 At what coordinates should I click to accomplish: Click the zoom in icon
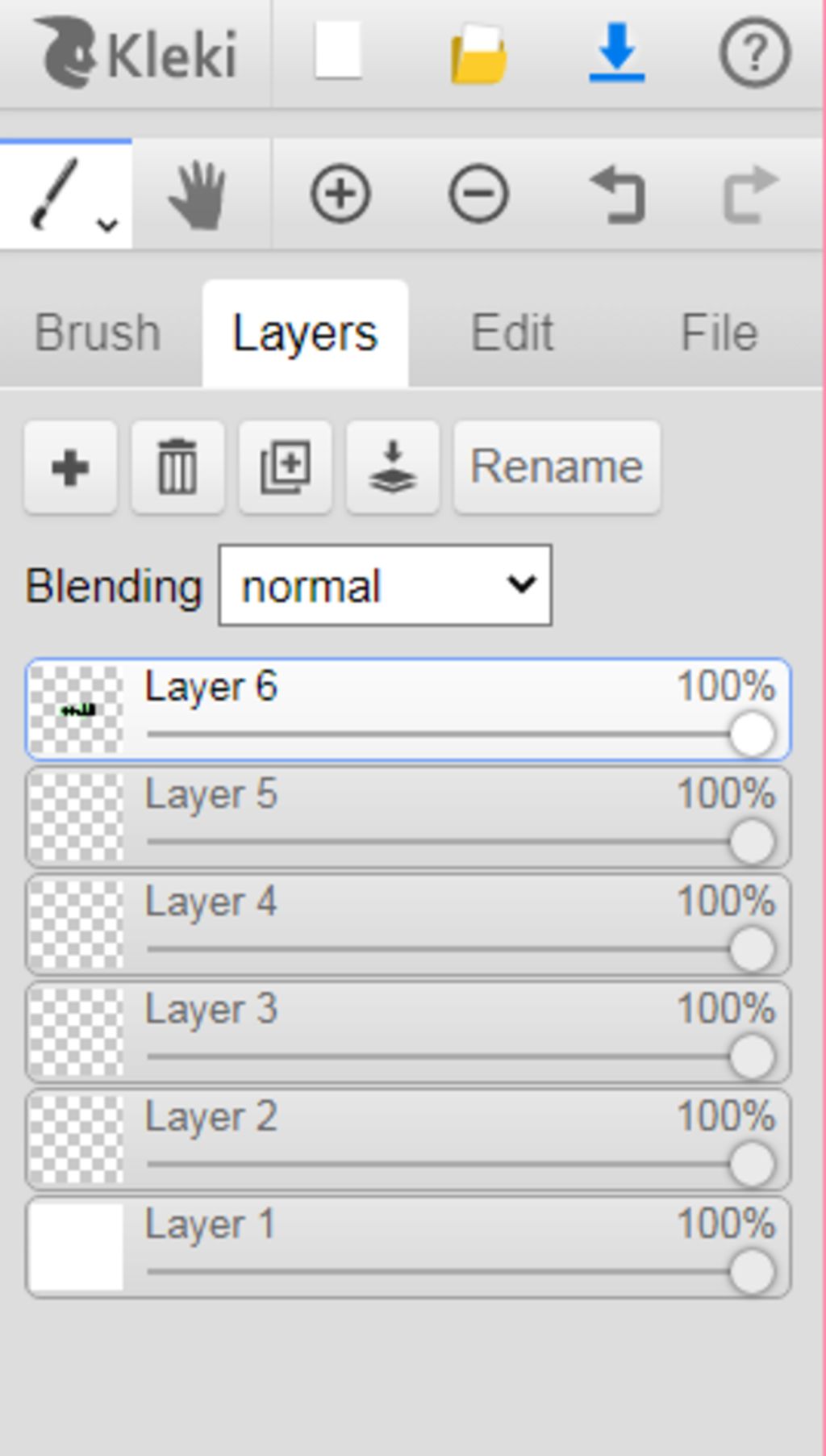pos(340,194)
